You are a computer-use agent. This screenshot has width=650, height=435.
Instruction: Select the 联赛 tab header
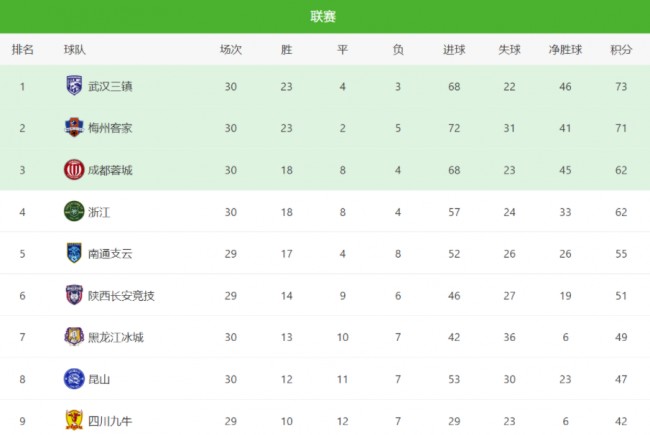pos(323,16)
